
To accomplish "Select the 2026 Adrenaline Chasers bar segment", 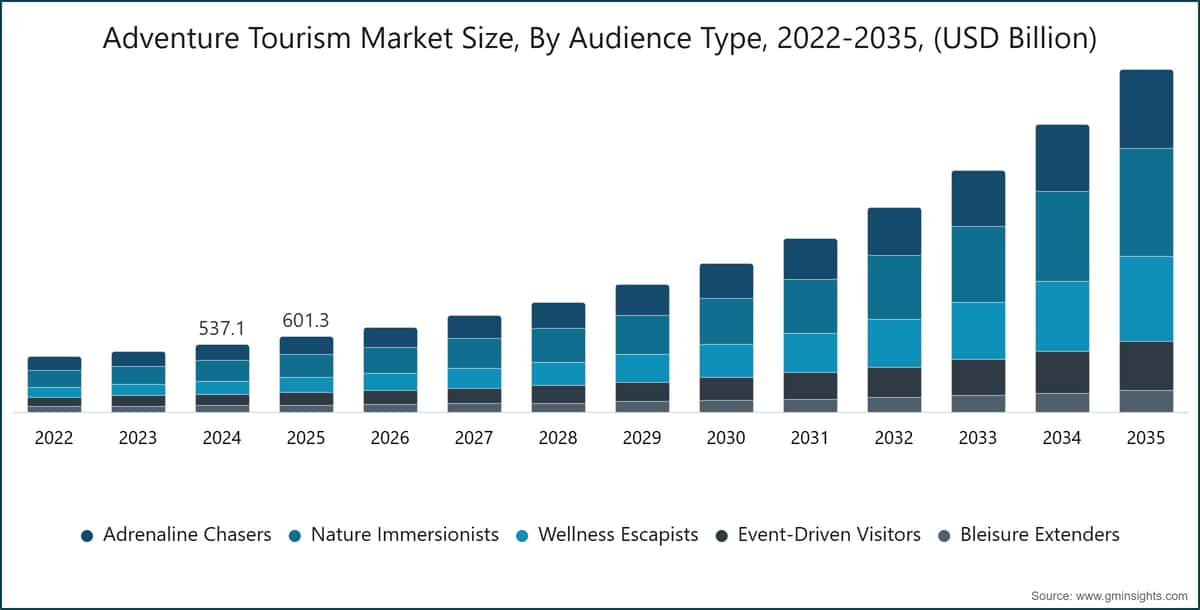I will pyautogui.click(x=390, y=338).
